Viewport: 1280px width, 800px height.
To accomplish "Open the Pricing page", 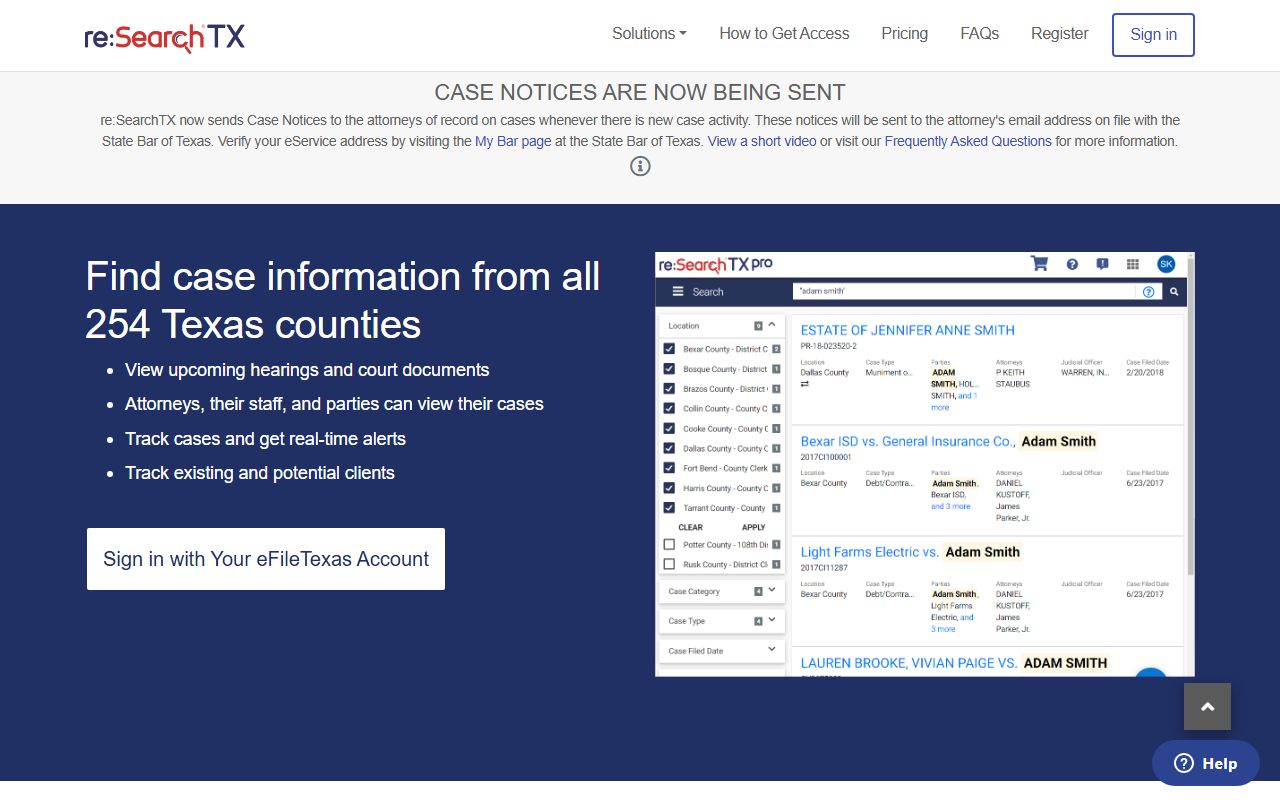I will 904,34.
